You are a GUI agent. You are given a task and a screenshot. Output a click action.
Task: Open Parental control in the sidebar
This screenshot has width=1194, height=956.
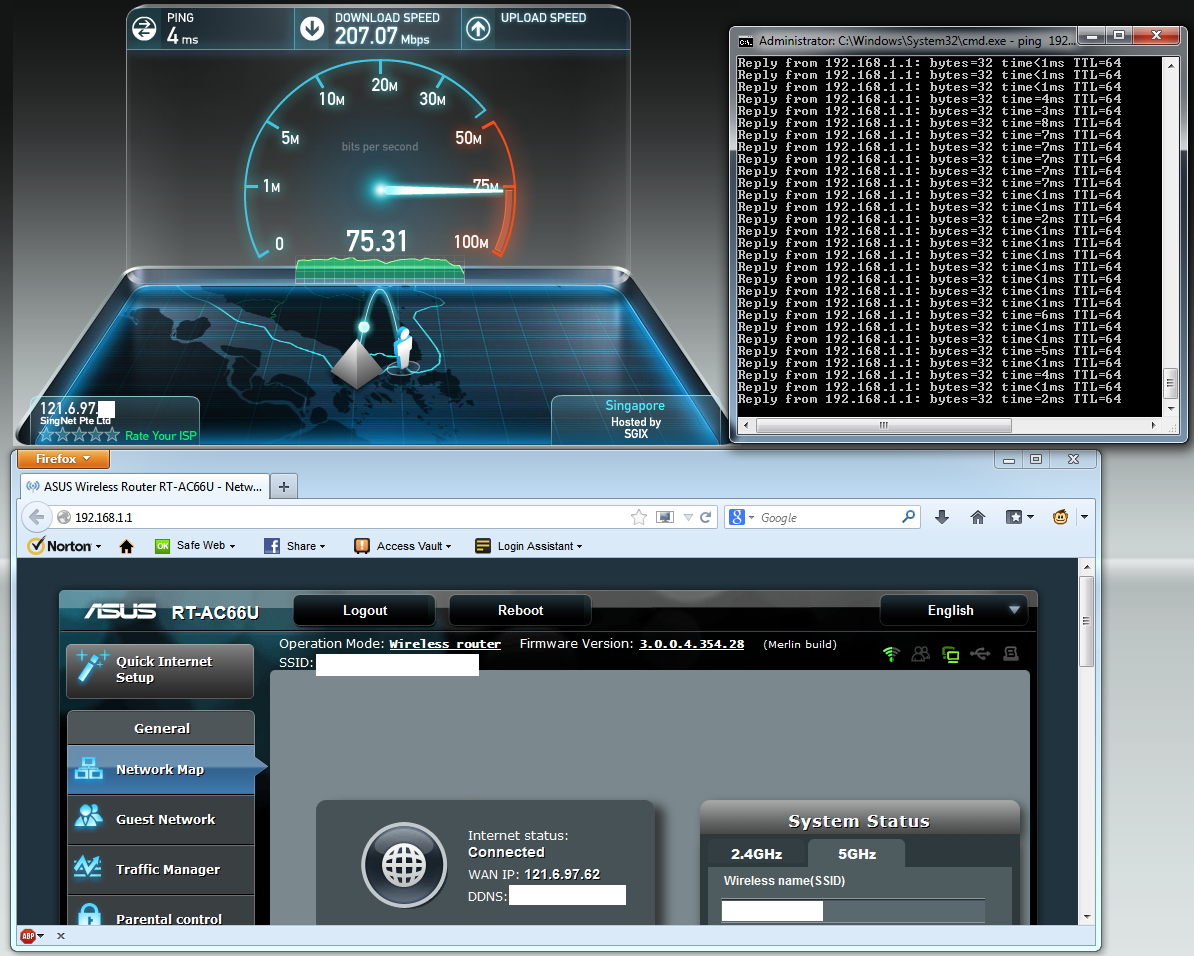click(161, 912)
